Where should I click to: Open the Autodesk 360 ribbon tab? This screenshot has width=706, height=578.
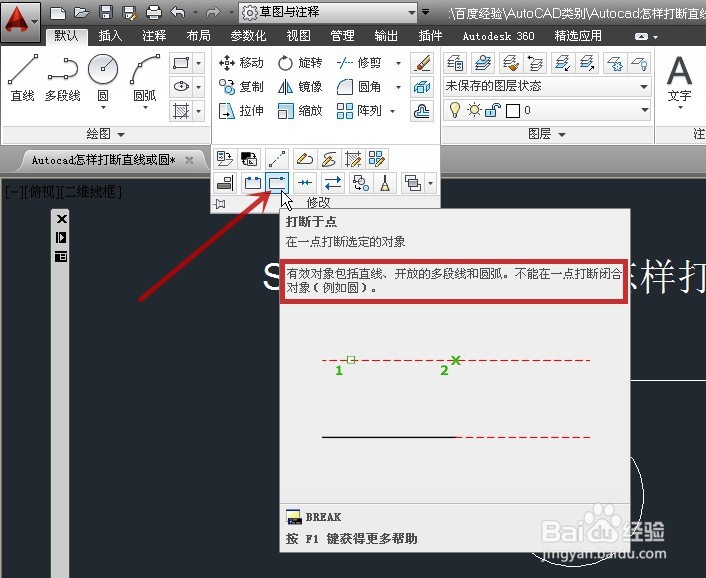pyautogui.click(x=498, y=36)
